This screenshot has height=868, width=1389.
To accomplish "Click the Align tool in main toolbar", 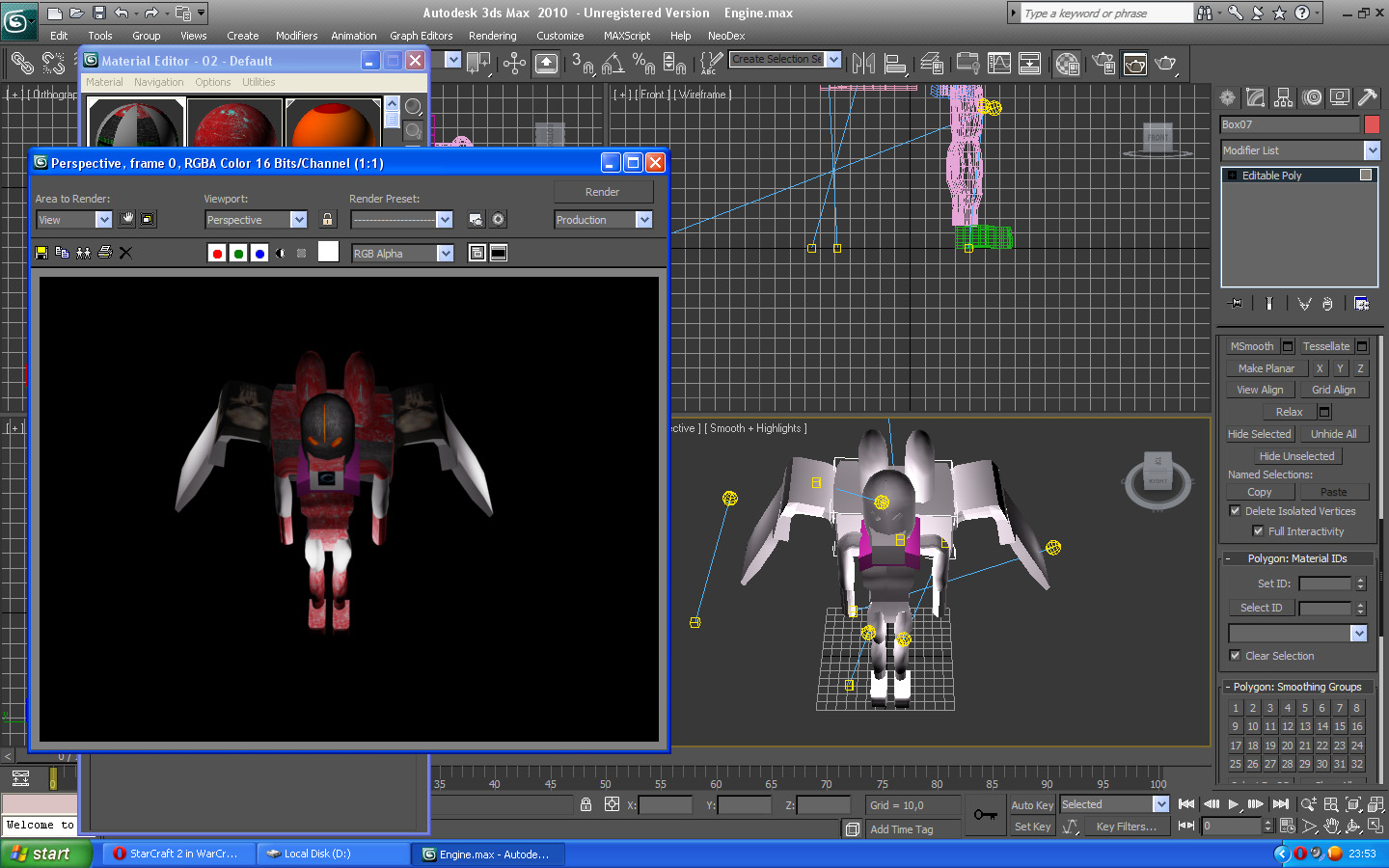I will [896, 64].
